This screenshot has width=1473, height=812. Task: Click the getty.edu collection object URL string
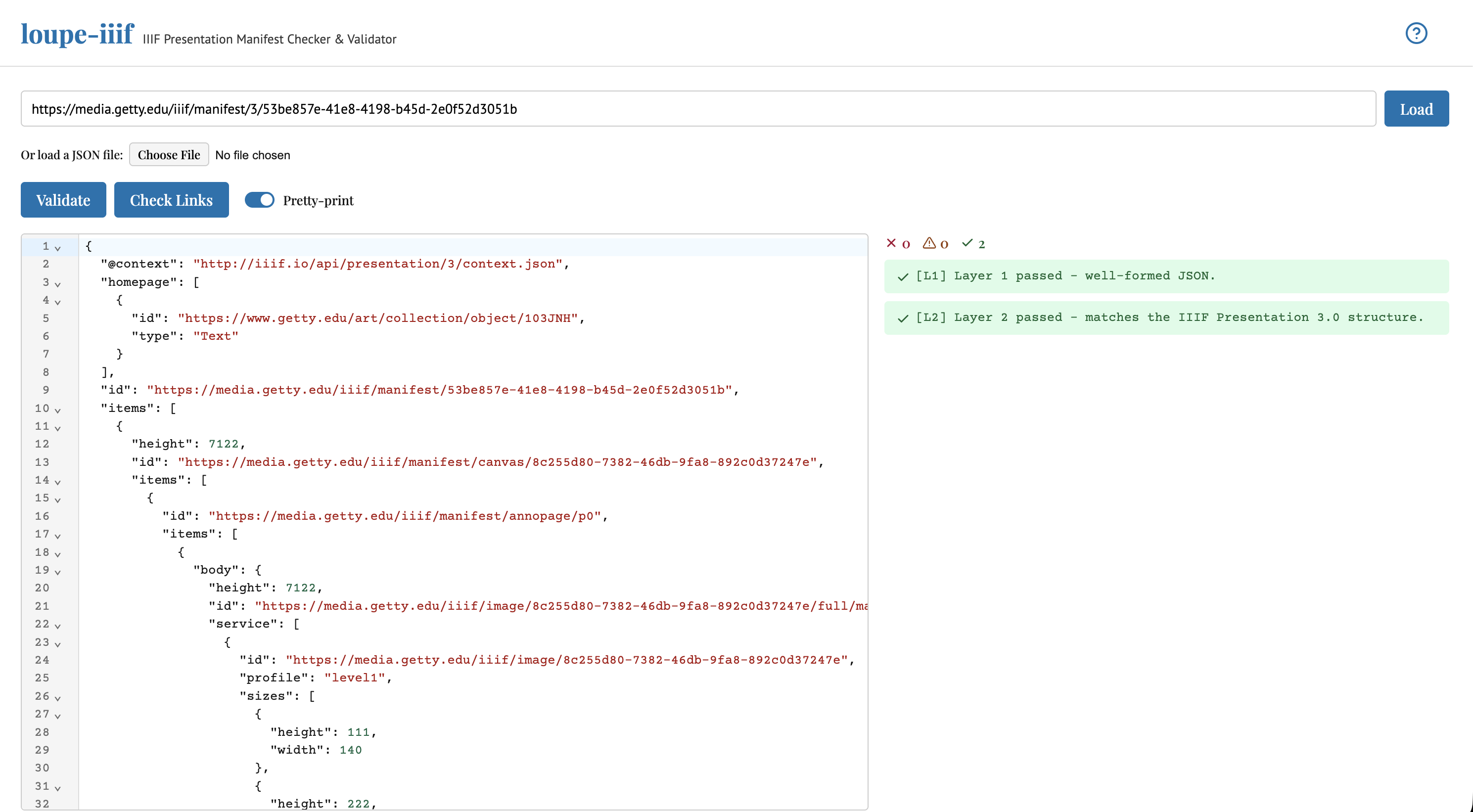(377, 318)
